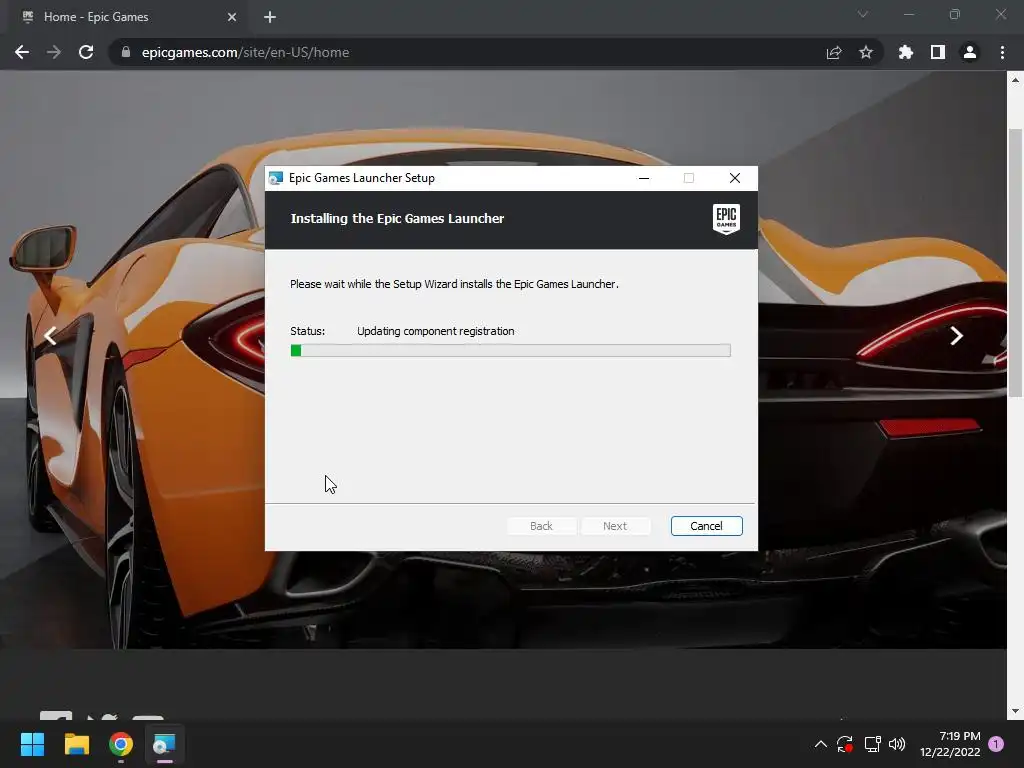Open volume control tray icon
This screenshot has width=1024, height=768.
coord(897,744)
